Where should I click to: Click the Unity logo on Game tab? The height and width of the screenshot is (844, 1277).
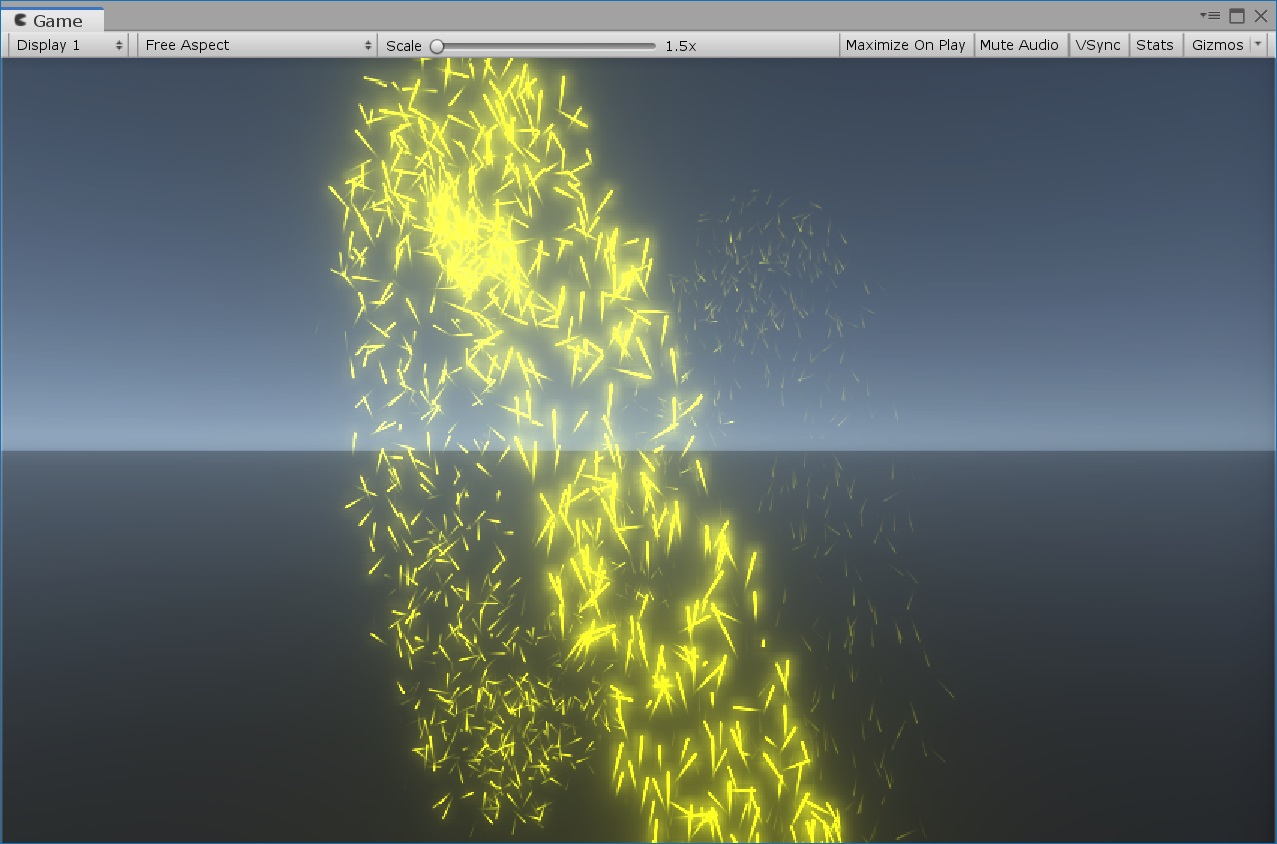click(x=20, y=20)
